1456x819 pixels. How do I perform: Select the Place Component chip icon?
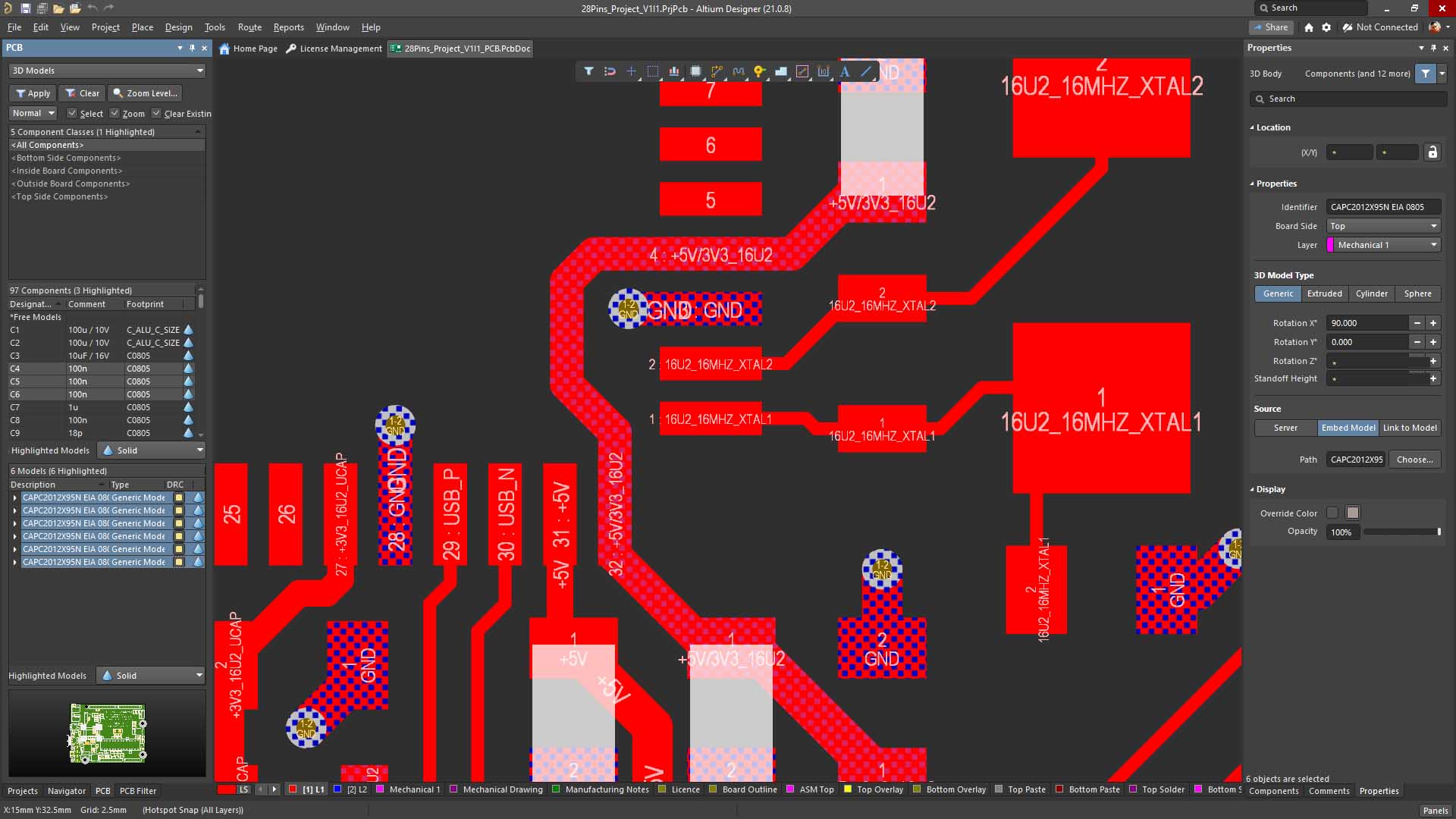695,71
